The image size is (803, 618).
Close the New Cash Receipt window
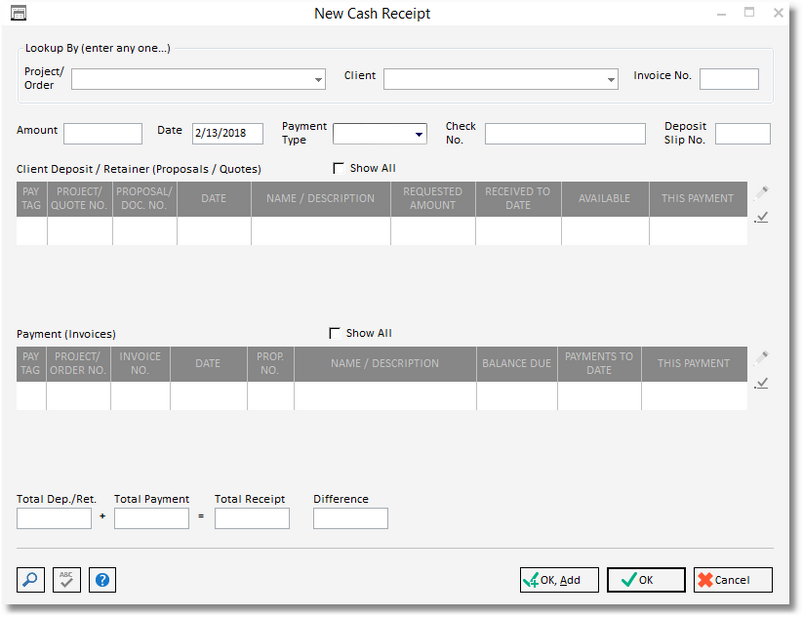tap(778, 13)
